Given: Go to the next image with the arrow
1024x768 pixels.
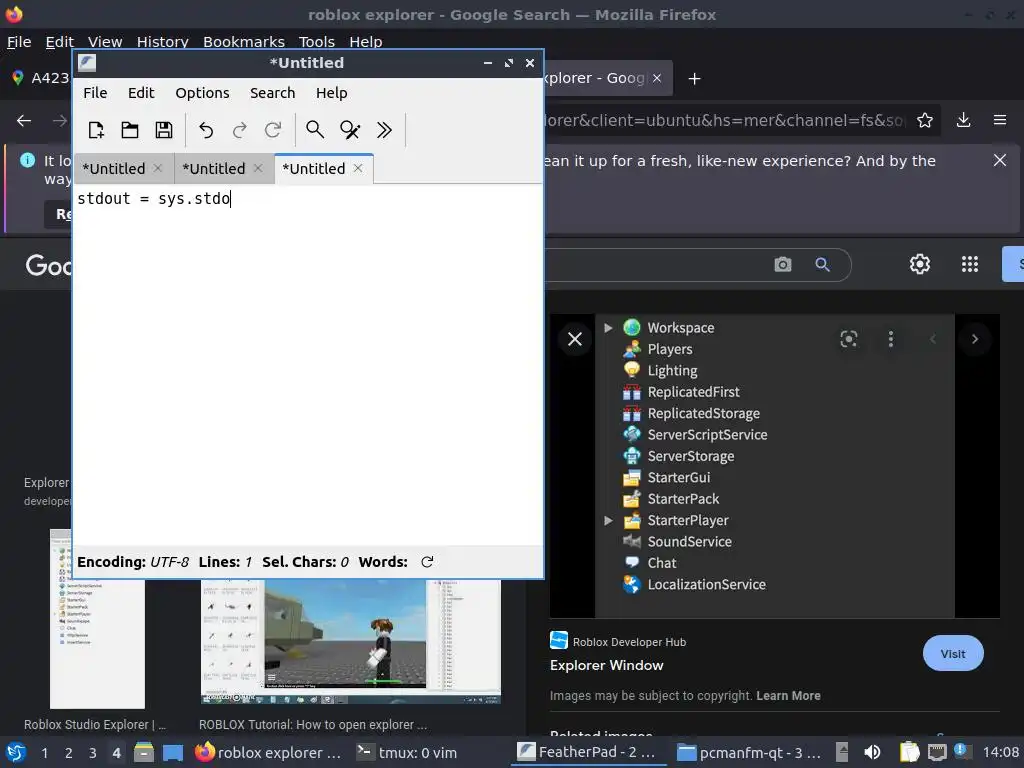Looking at the screenshot, I should [x=974, y=339].
